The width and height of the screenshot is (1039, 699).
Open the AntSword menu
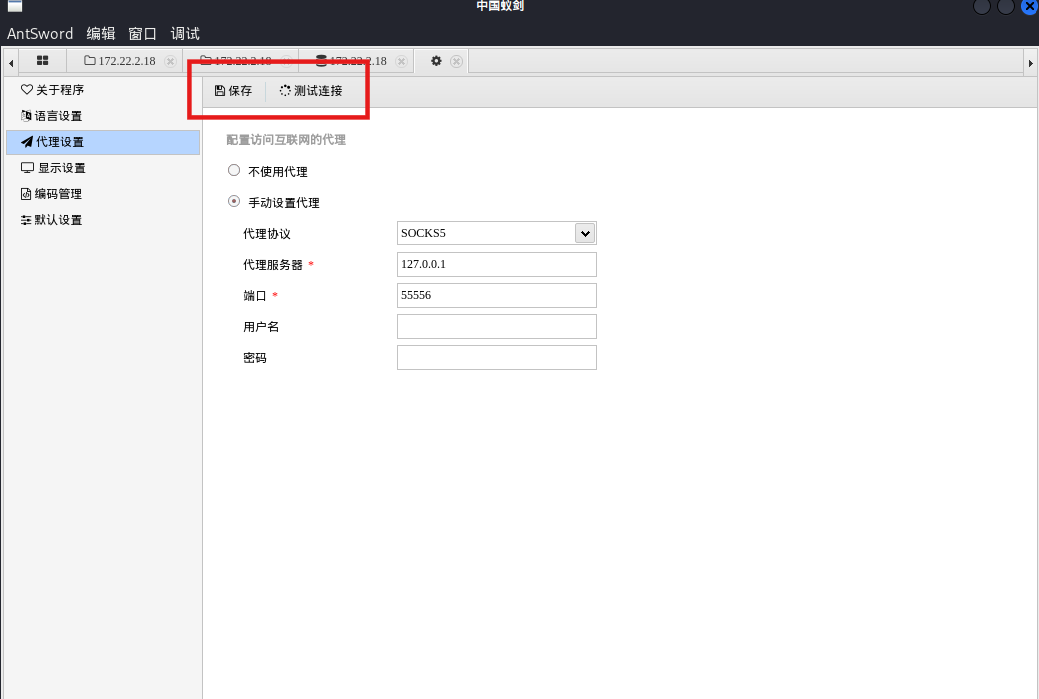[40, 33]
